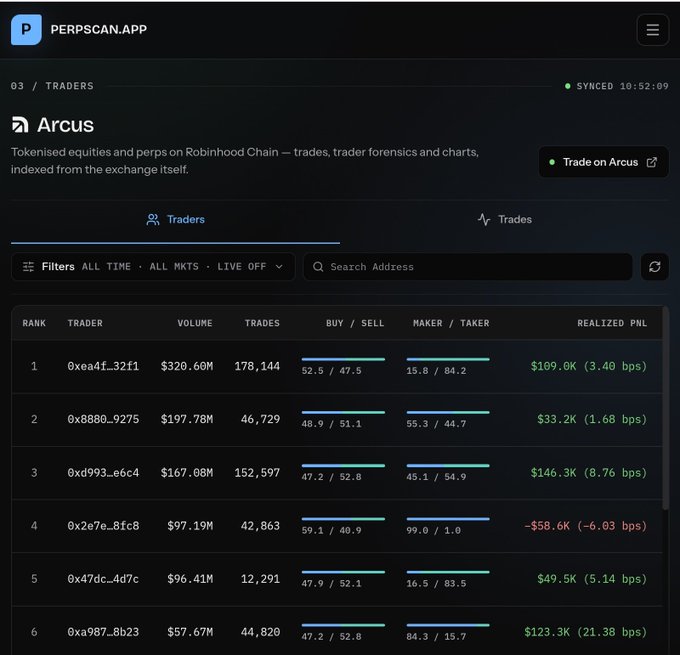The height and width of the screenshot is (655, 680).
Task: Open trader 0x2e7e…8fc8
Action: pos(103,526)
